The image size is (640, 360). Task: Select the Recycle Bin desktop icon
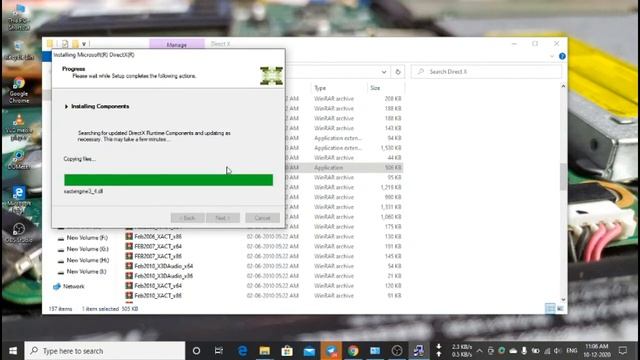click(x=19, y=51)
